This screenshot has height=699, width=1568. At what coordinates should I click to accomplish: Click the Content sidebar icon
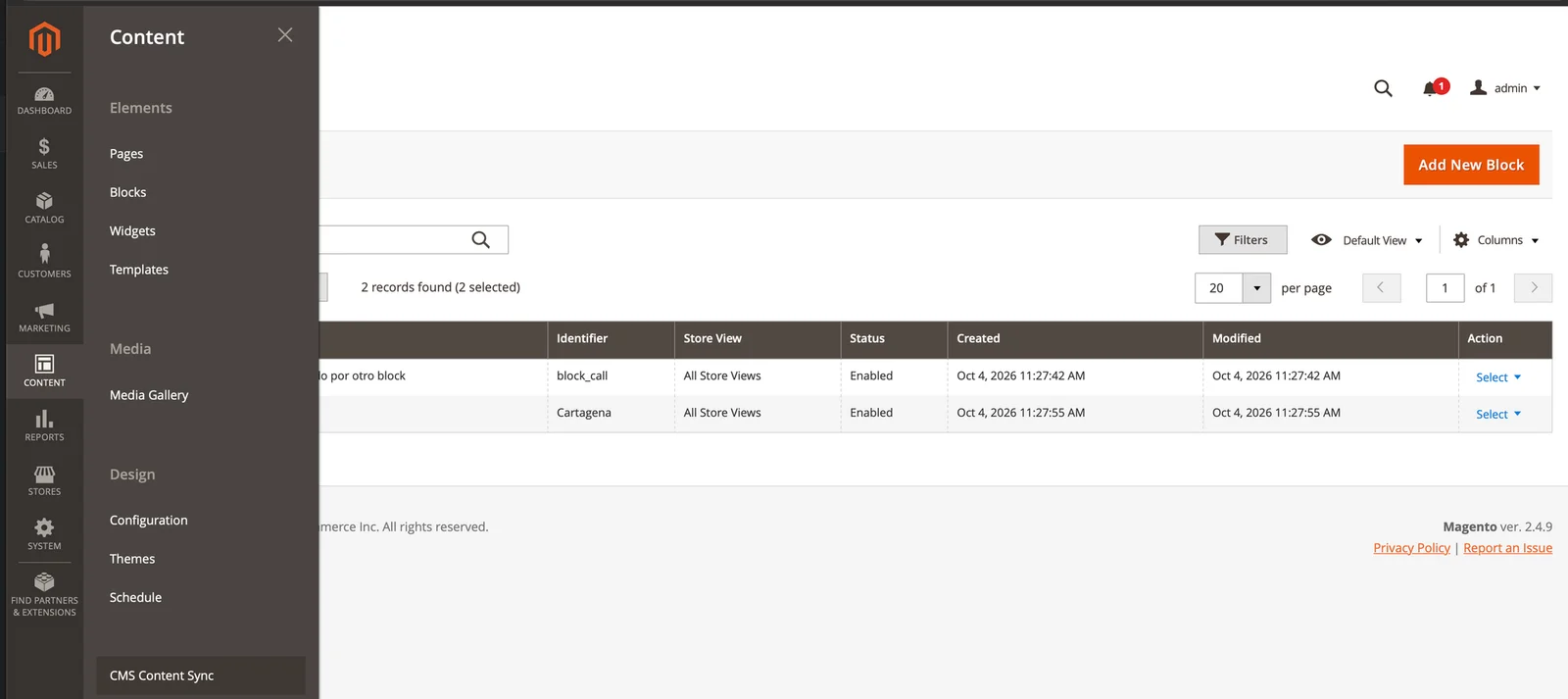(x=44, y=372)
